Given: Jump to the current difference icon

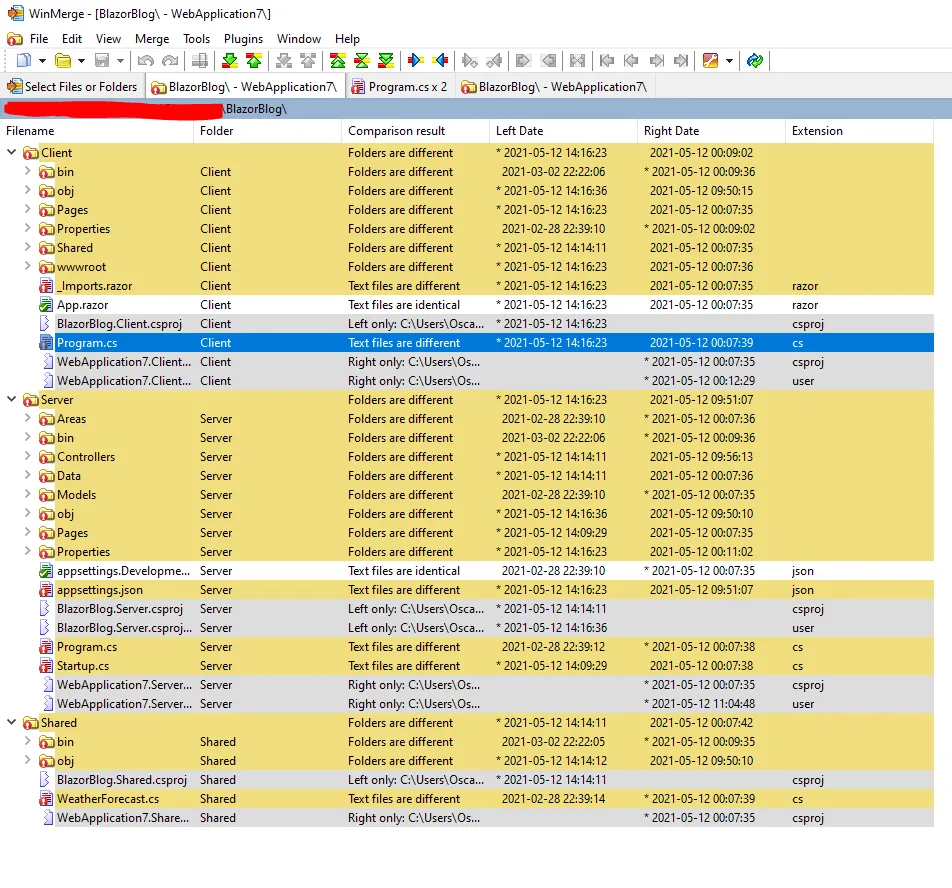Looking at the screenshot, I should (x=362, y=60).
